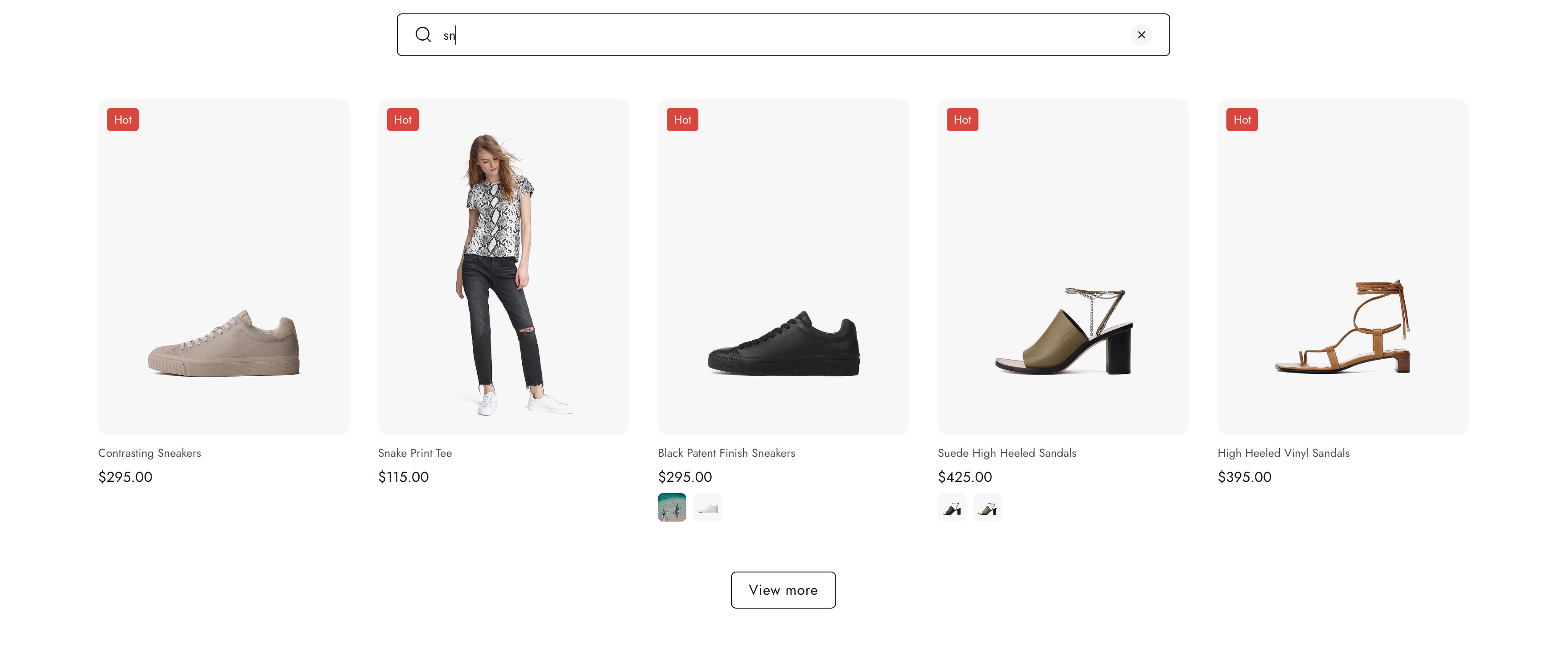The height and width of the screenshot is (655, 1568).
Task: Click Hot badge on Snake Print Tee
Action: point(402,120)
